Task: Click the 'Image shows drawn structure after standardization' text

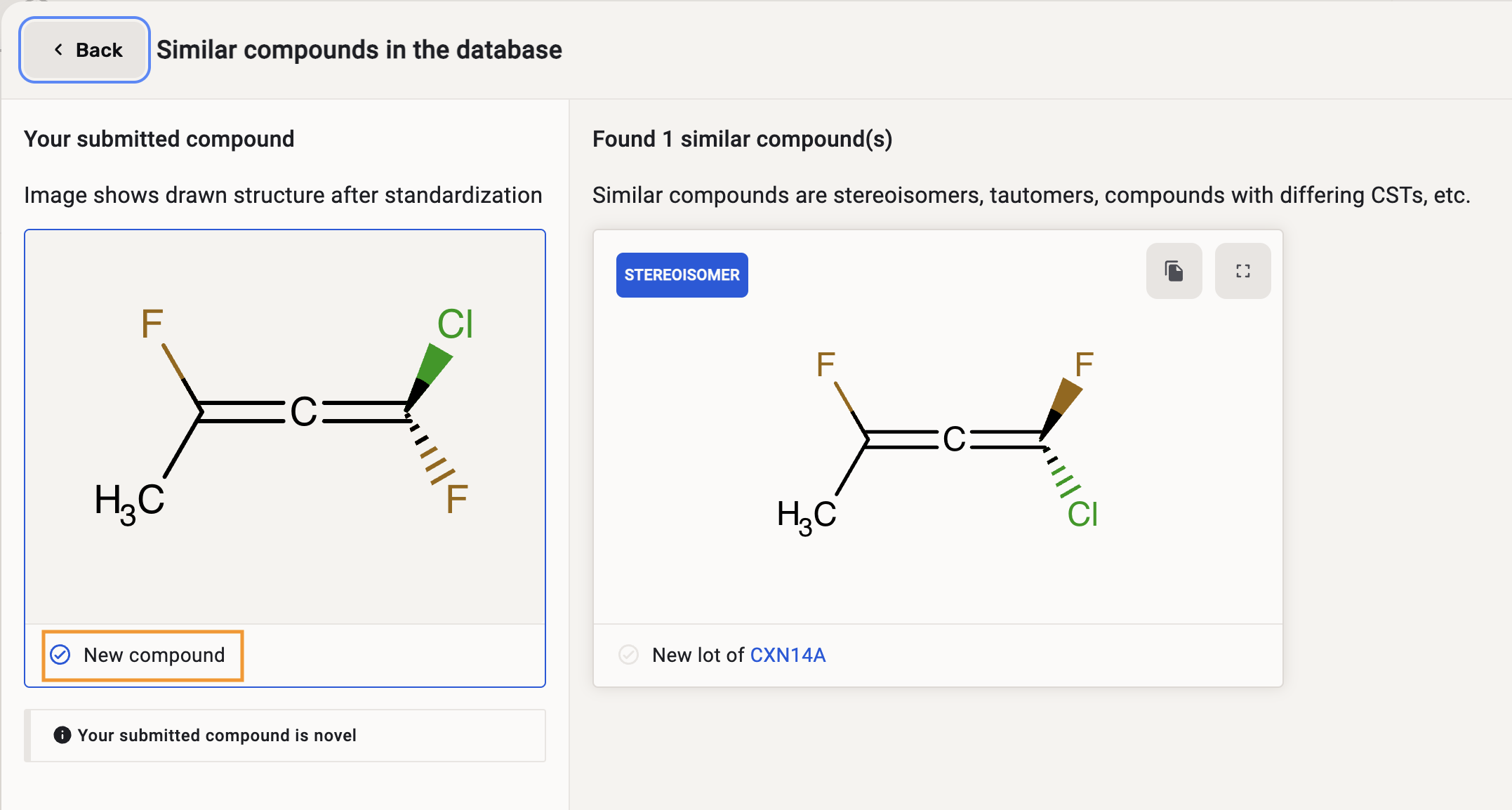Action: 283,195
